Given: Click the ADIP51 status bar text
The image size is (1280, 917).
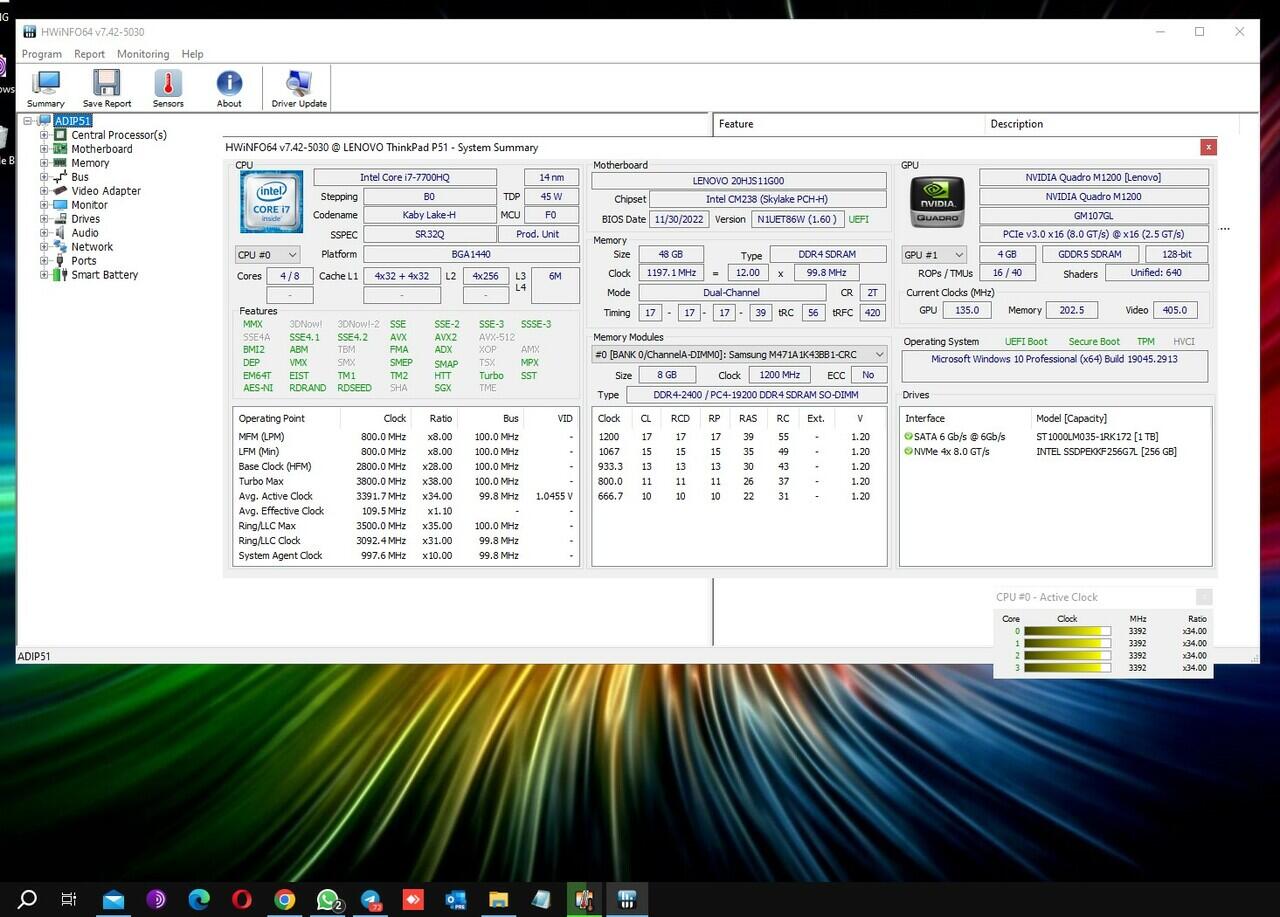Looking at the screenshot, I should [34, 656].
